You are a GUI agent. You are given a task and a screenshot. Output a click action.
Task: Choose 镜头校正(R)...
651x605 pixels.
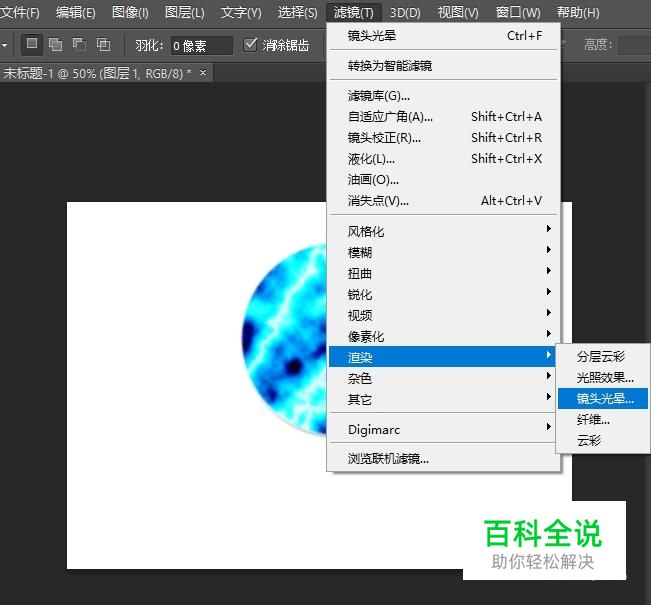click(443, 138)
